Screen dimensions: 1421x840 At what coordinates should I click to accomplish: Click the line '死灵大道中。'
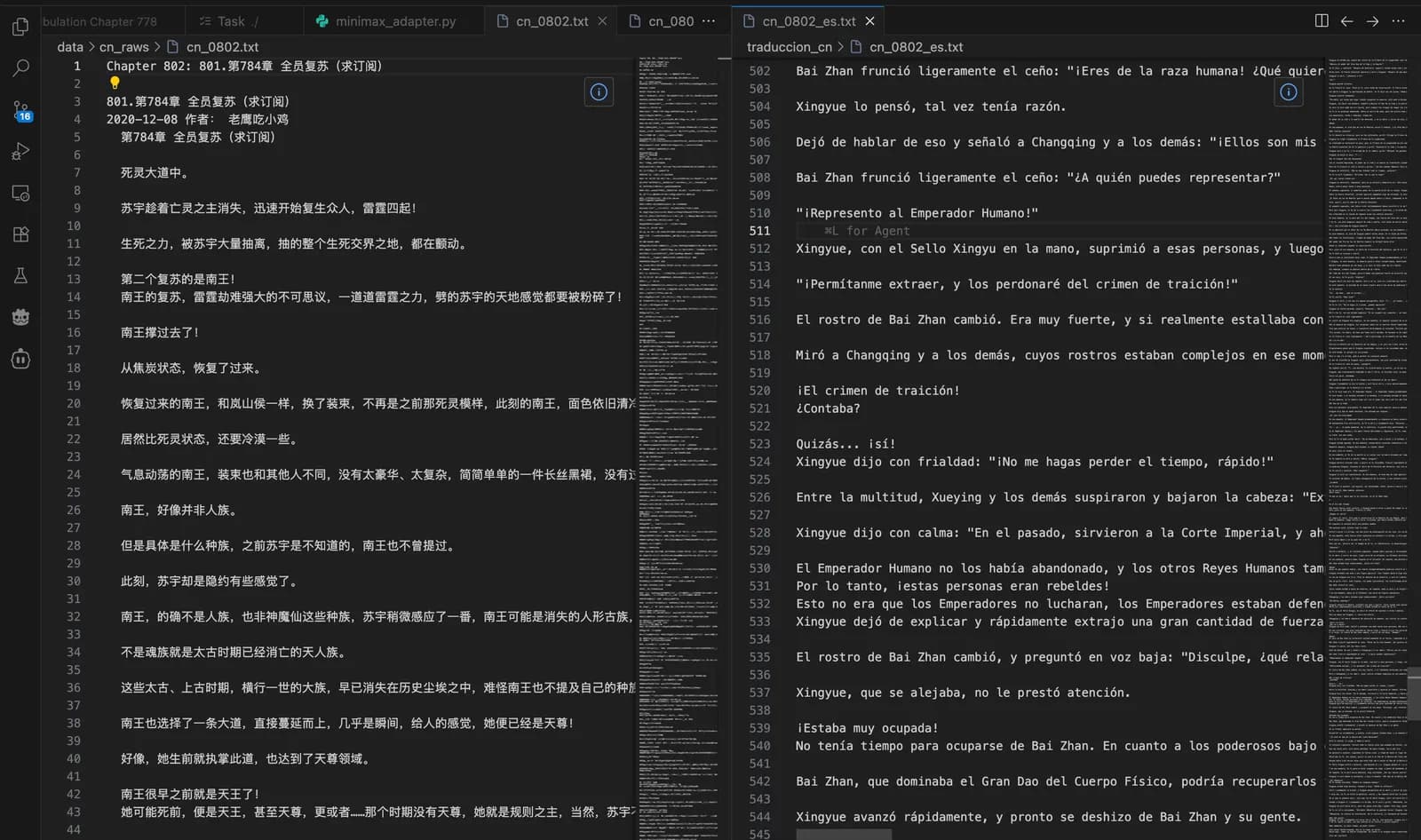tap(155, 172)
